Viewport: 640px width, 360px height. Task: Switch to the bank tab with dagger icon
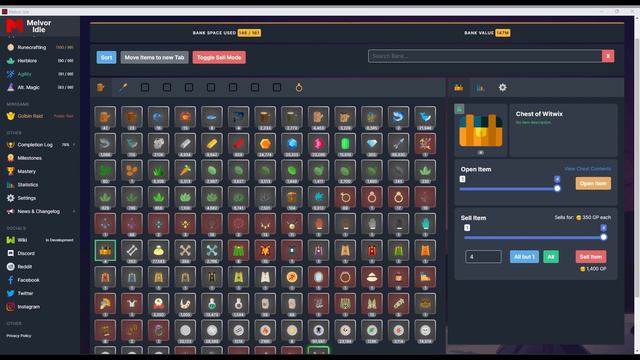point(123,87)
